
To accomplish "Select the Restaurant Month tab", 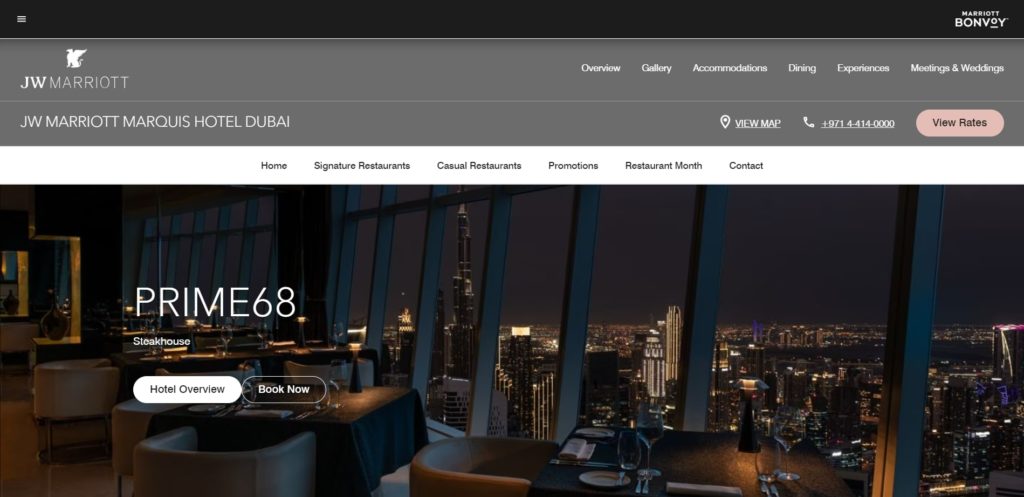I will [664, 166].
